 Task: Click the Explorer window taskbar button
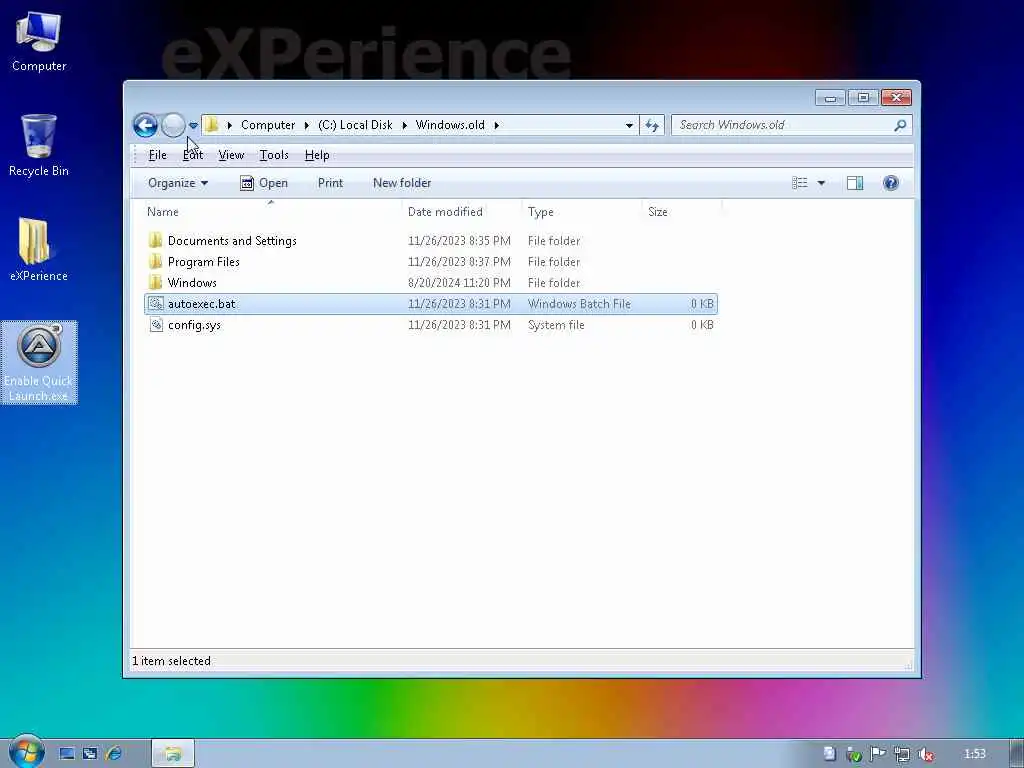[x=173, y=754]
